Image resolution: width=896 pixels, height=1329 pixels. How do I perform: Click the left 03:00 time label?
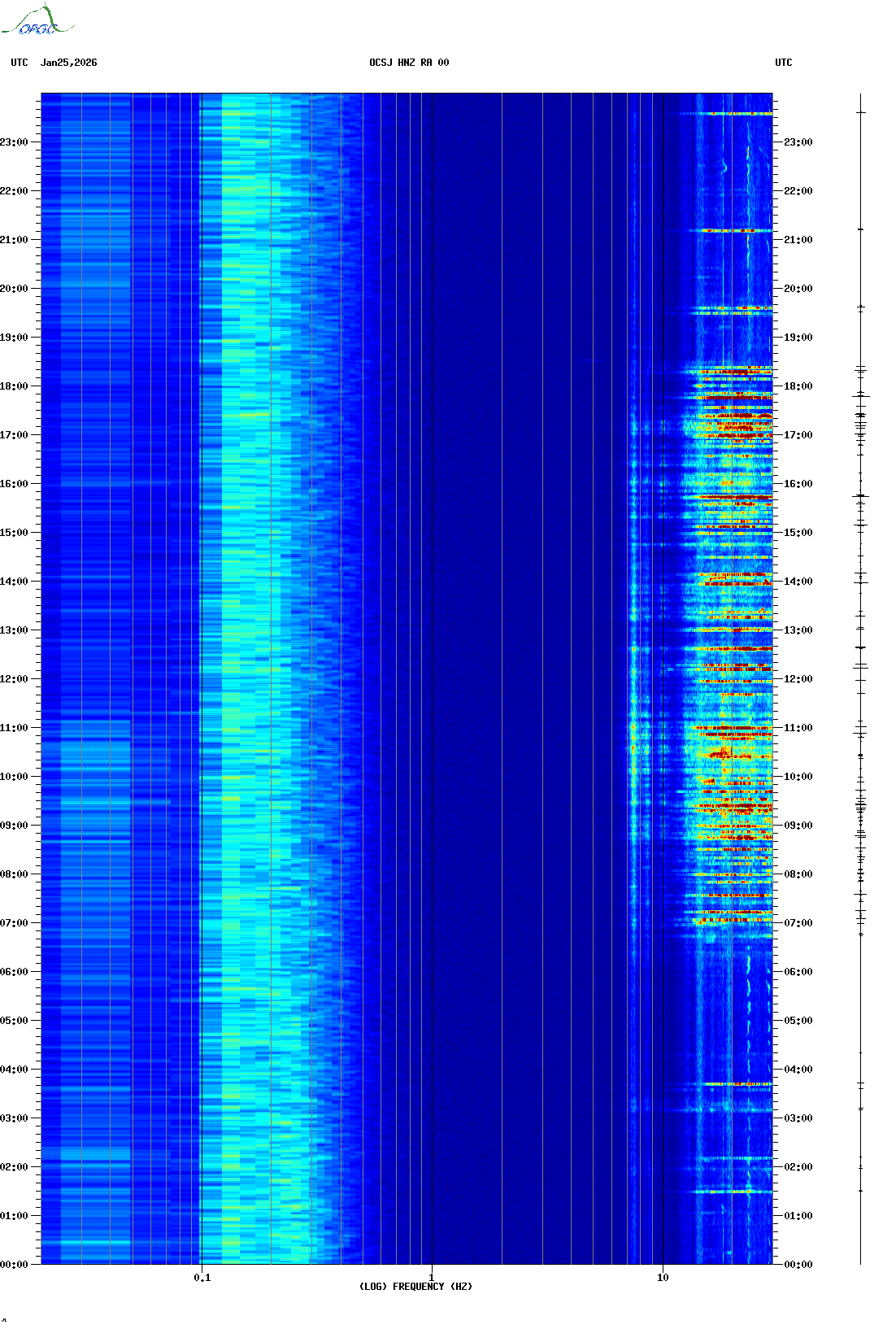14,1118
